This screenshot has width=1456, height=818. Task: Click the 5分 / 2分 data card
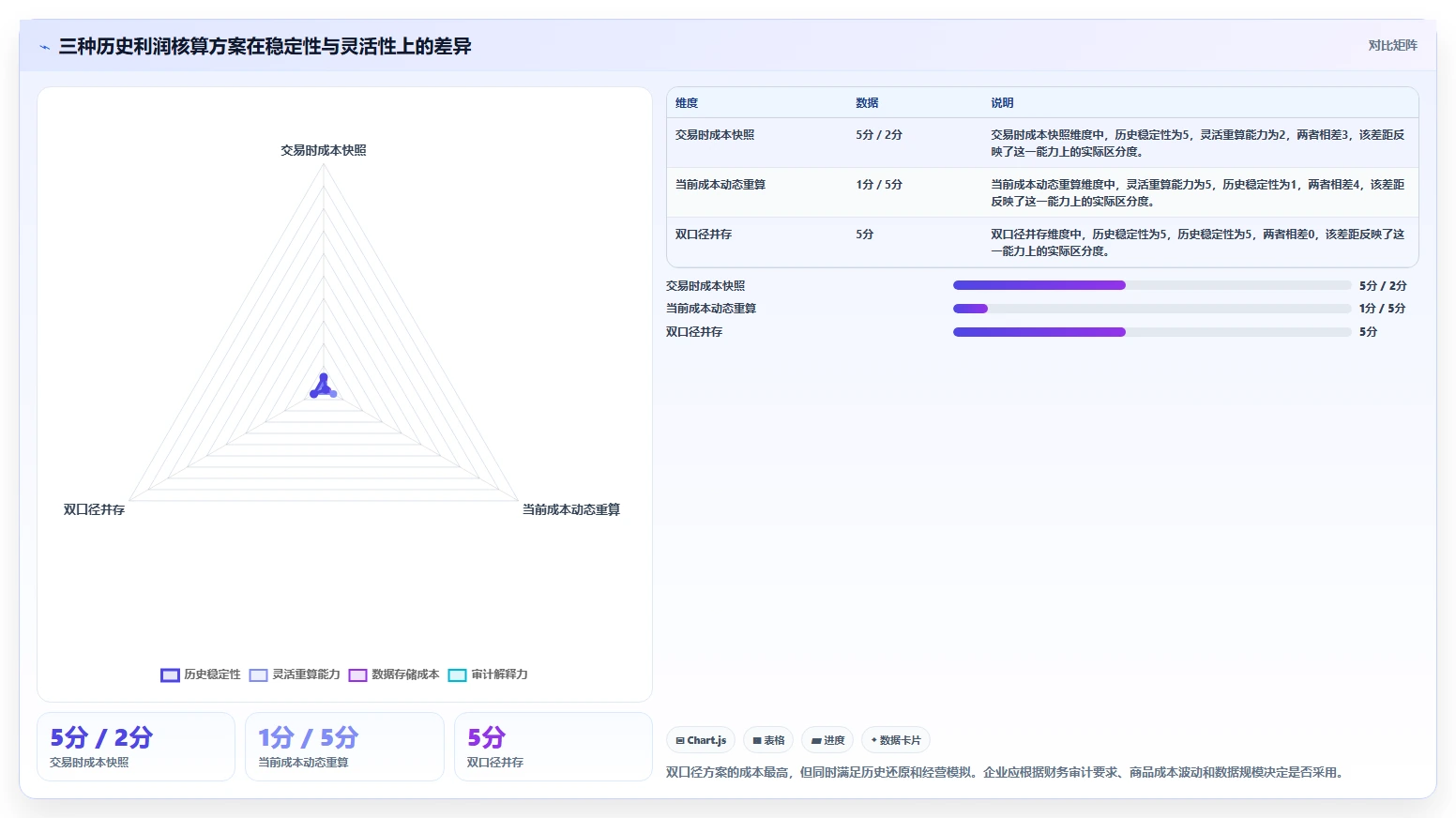tap(136, 747)
